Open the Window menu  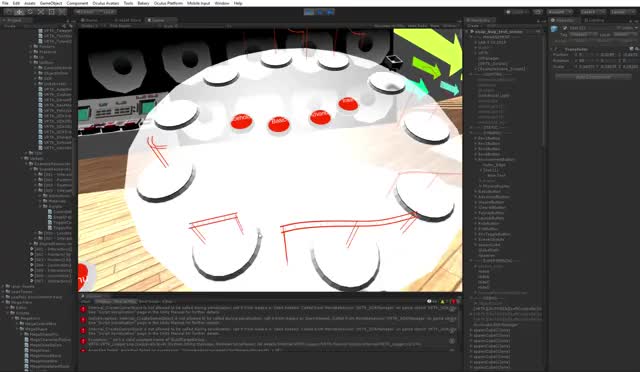click(222, 3)
